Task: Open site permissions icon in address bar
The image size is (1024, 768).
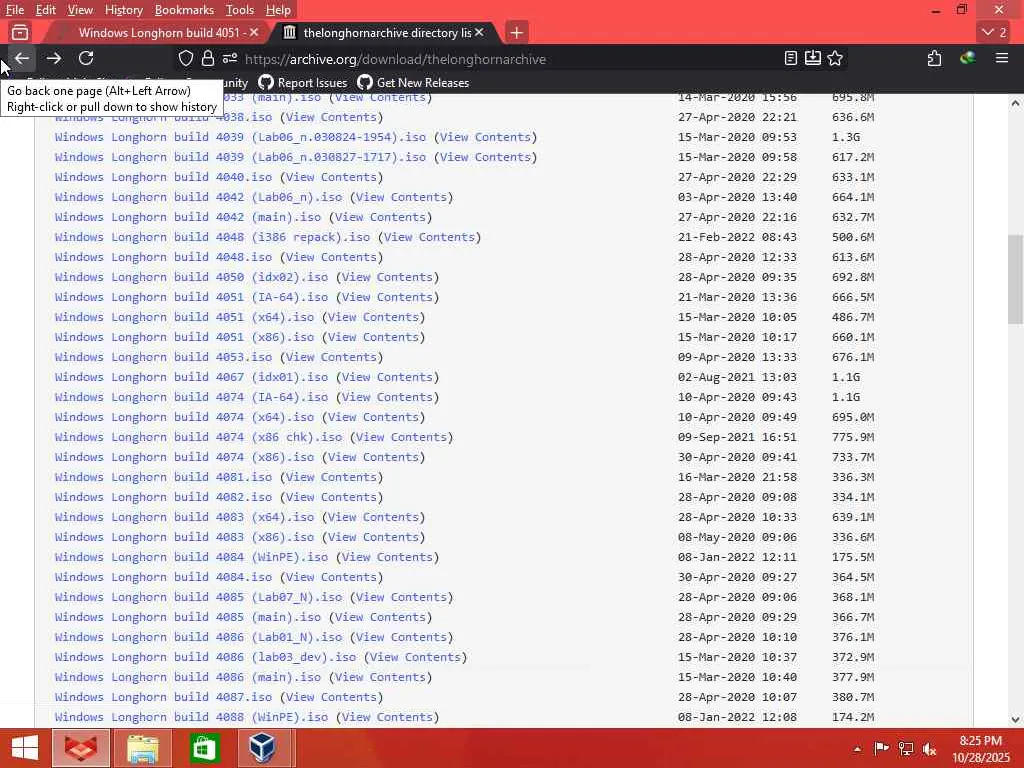Action: click(229, 59)
